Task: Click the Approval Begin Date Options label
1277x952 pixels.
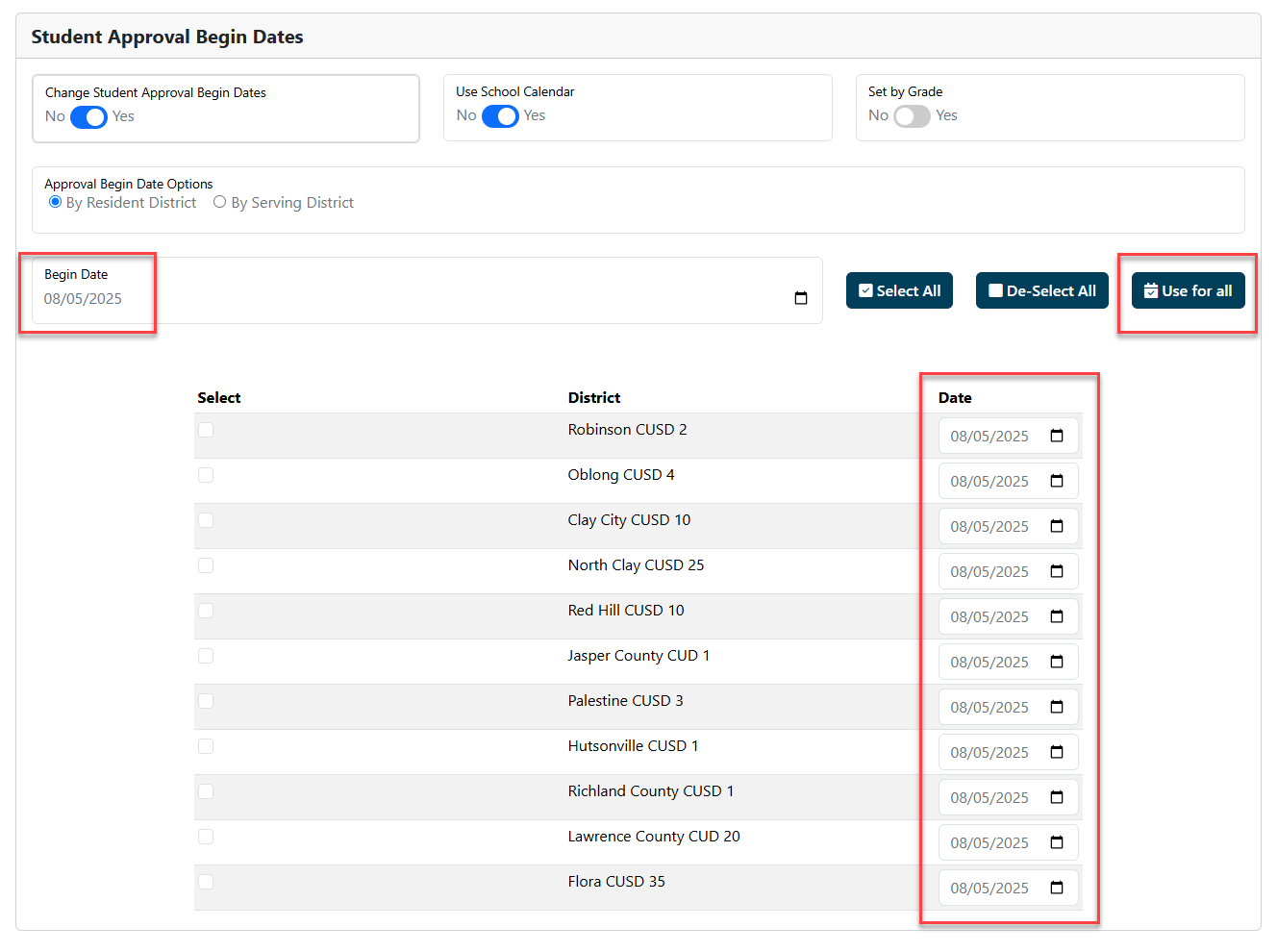Action: pos(129,184)
